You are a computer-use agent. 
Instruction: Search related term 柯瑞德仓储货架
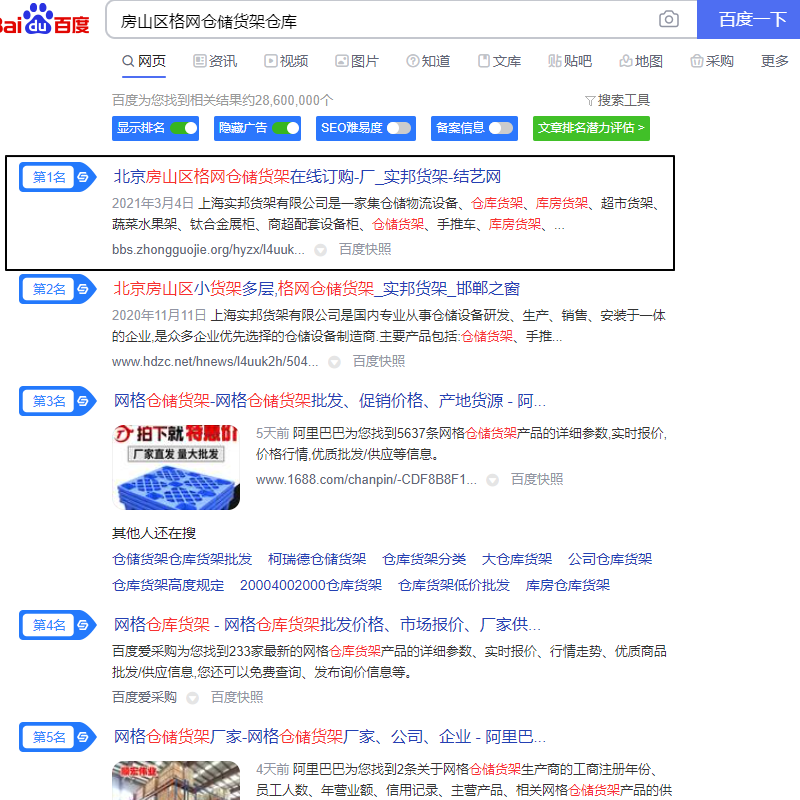coord(317,560)
